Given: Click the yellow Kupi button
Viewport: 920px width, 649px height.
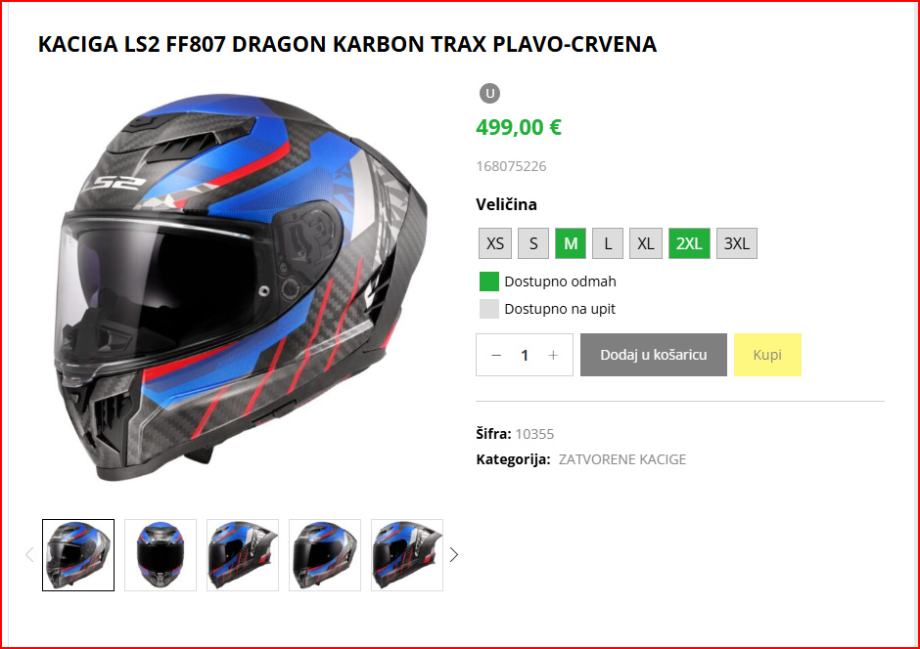Looking at the screenshot, I should click(767, 355).
